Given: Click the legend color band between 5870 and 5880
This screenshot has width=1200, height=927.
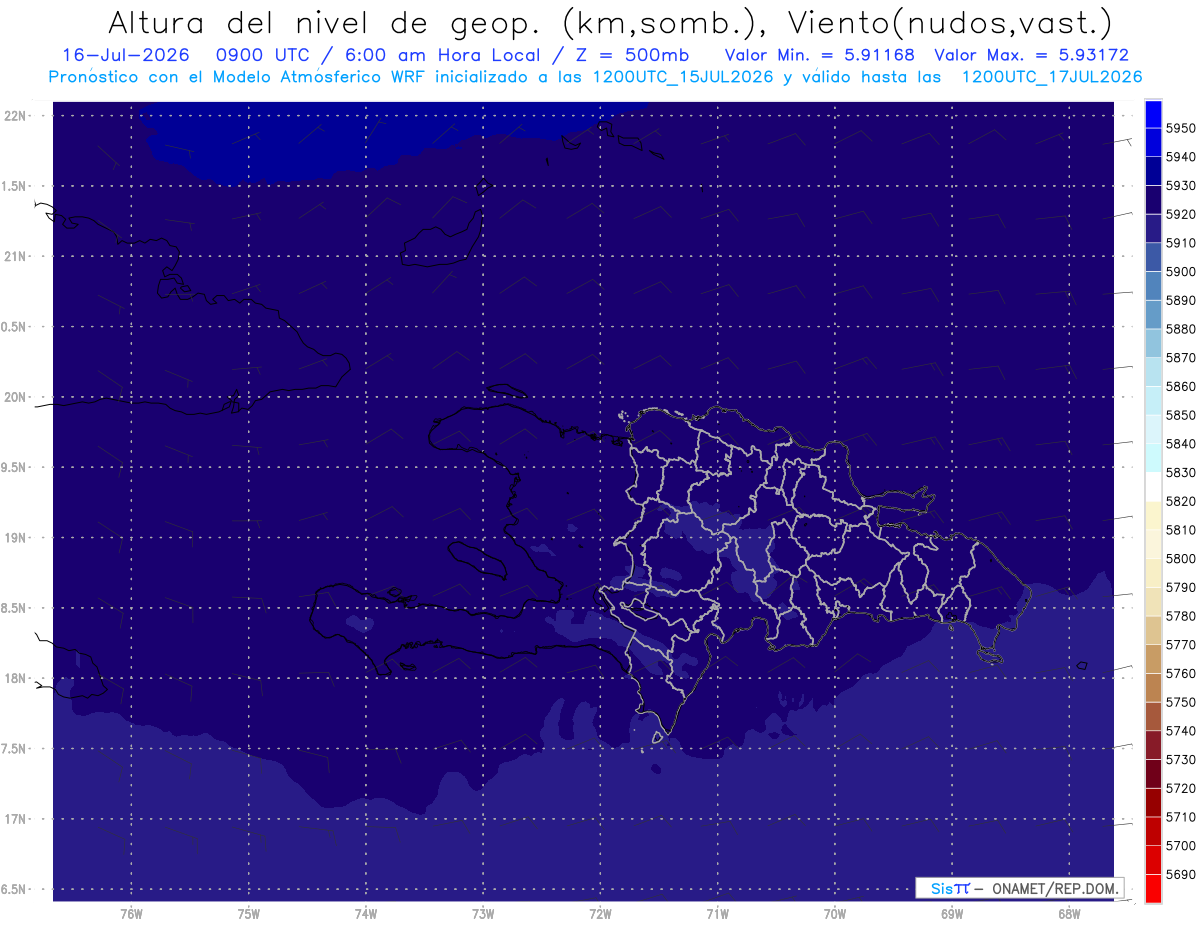Looking at the screenshot, I should (1153, 343).
